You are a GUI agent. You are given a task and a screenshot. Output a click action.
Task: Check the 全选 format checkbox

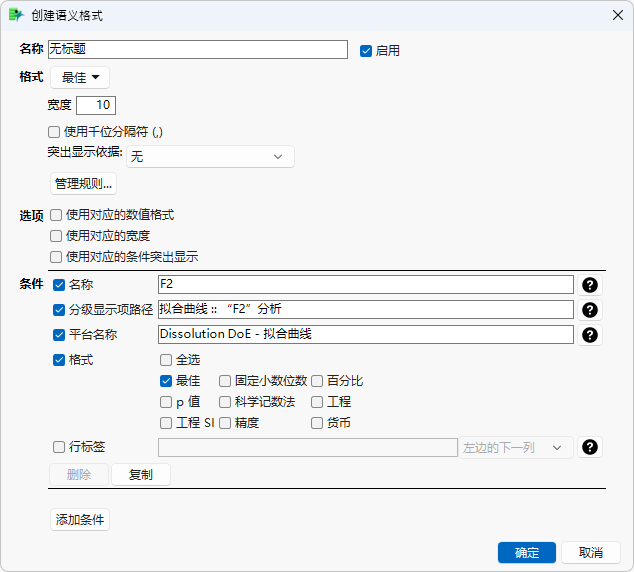[166, 360]
